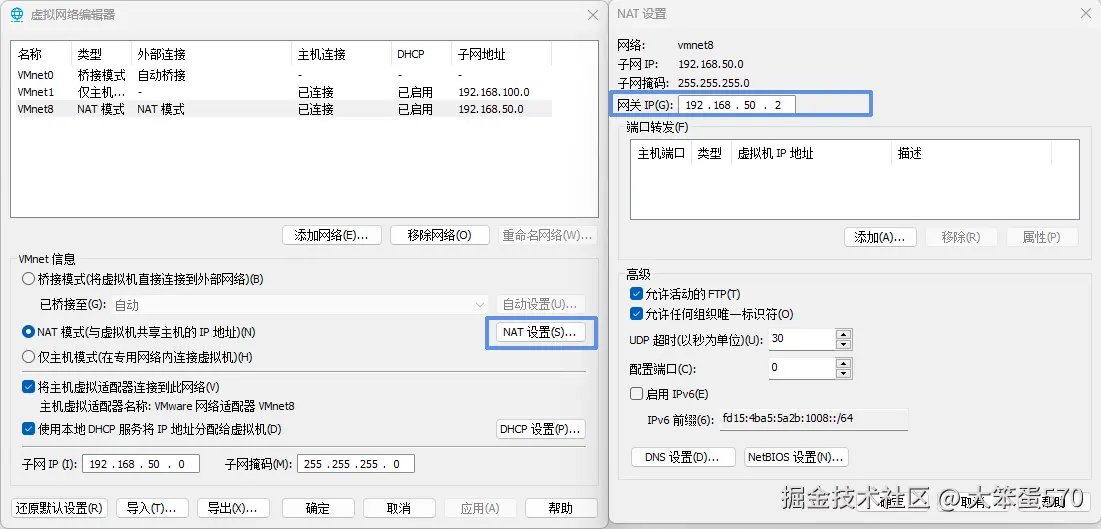The height and width of the screenshot is (529, 1101).
Task: Click the UDP 超时 value field
Action: click(803, 339)
